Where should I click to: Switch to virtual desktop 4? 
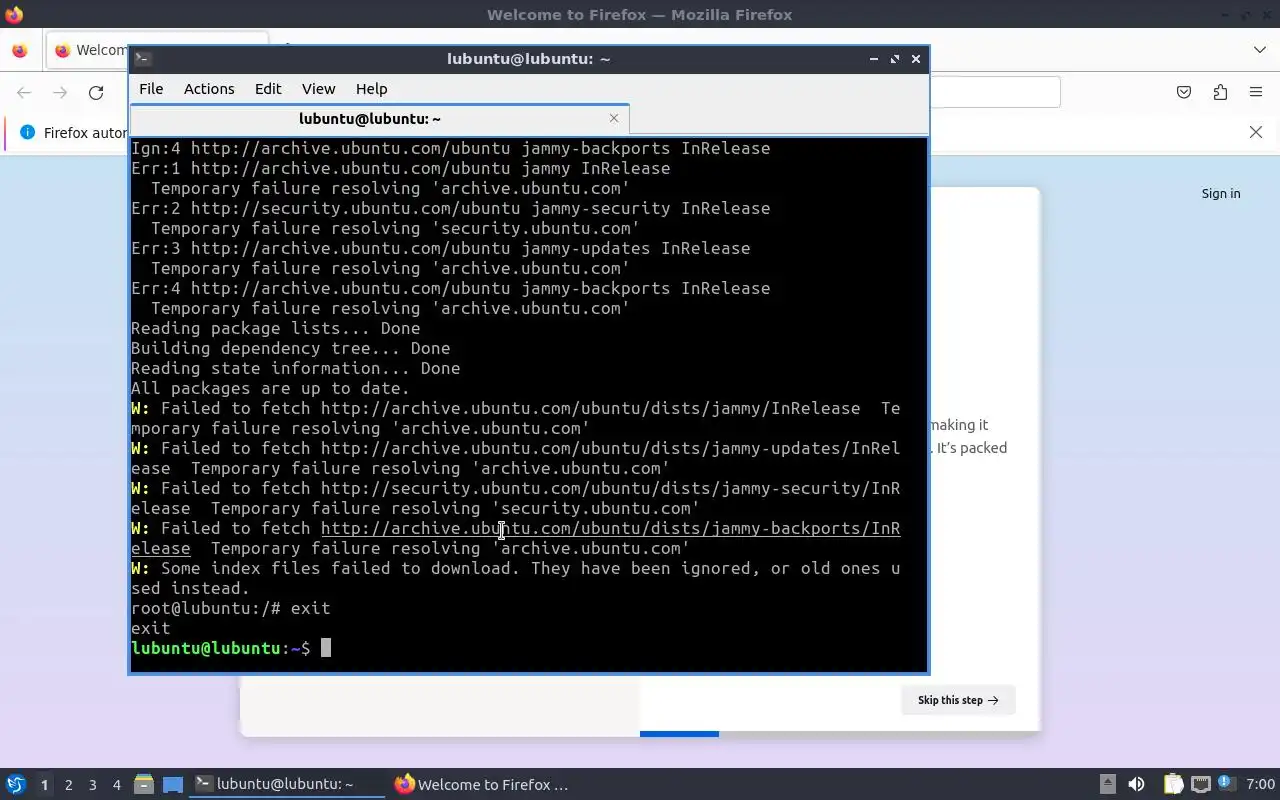coord(116,785)
